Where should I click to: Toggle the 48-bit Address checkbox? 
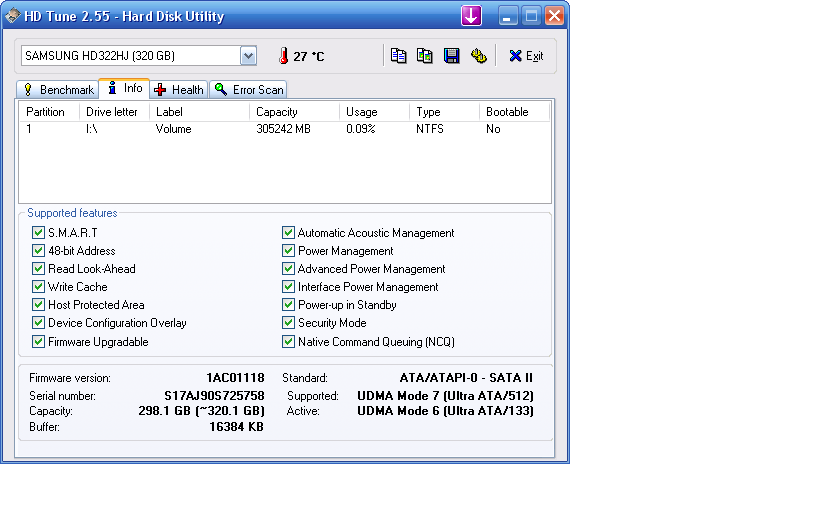[x=38, y=251]
